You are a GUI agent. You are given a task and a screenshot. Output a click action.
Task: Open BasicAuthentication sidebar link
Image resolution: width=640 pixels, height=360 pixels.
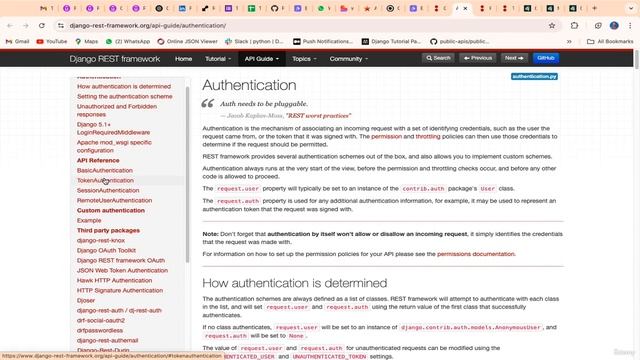click(x=105, y=170)
